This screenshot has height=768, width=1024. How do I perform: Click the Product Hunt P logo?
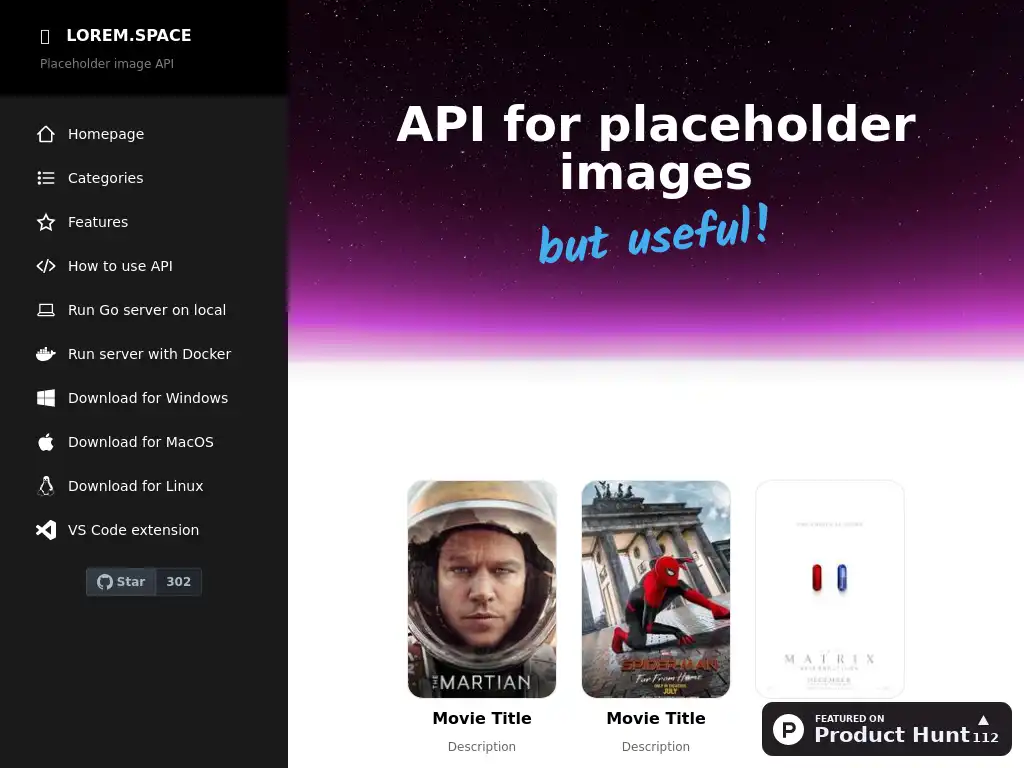(788, 729)
